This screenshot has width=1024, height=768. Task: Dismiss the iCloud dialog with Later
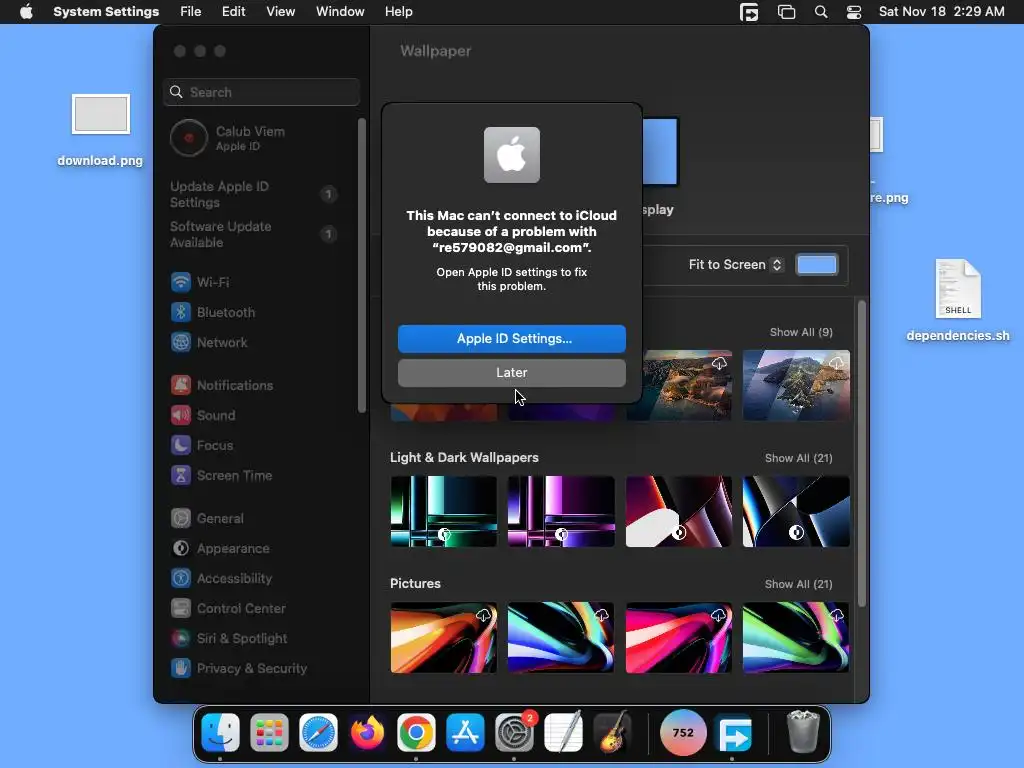511,372
